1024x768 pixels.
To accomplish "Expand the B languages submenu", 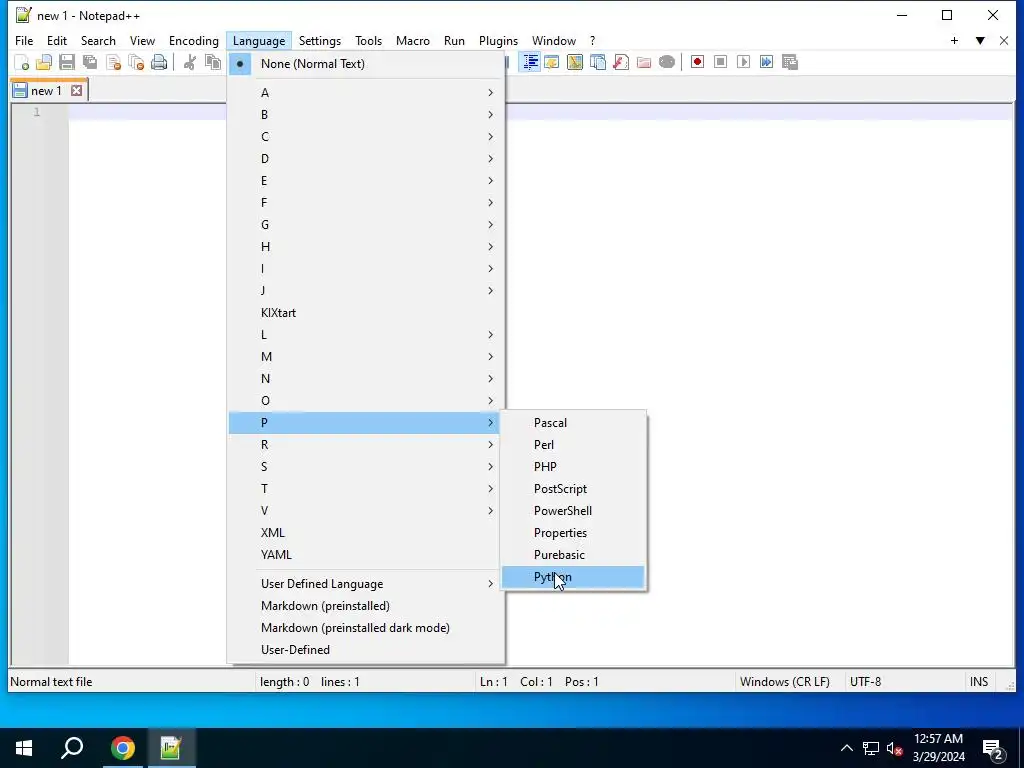I will pyautogui.click(x=366, y=115).
